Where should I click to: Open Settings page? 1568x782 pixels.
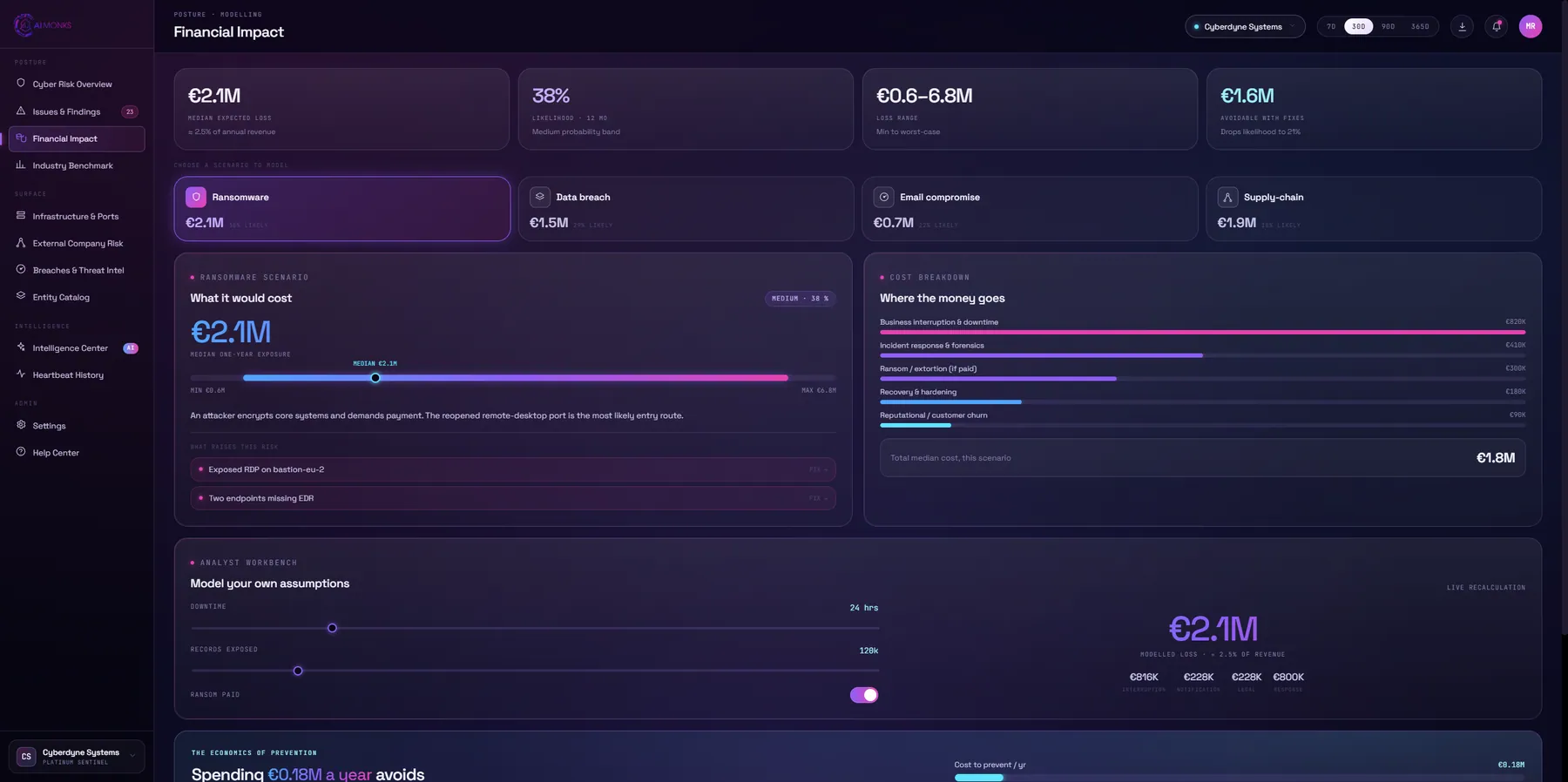click(77, 426)
